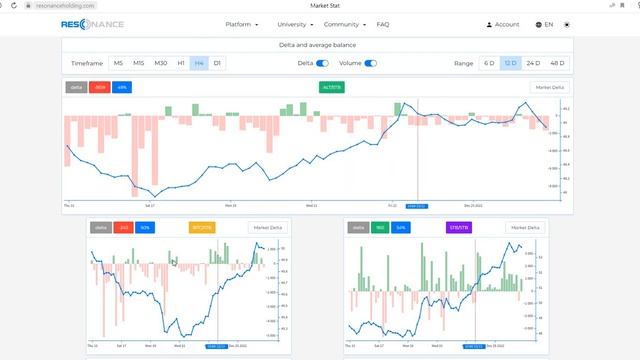The width and height of the screenshot is (640, 360).
Task: Click the Resonance logo
Action: (92, 24)
